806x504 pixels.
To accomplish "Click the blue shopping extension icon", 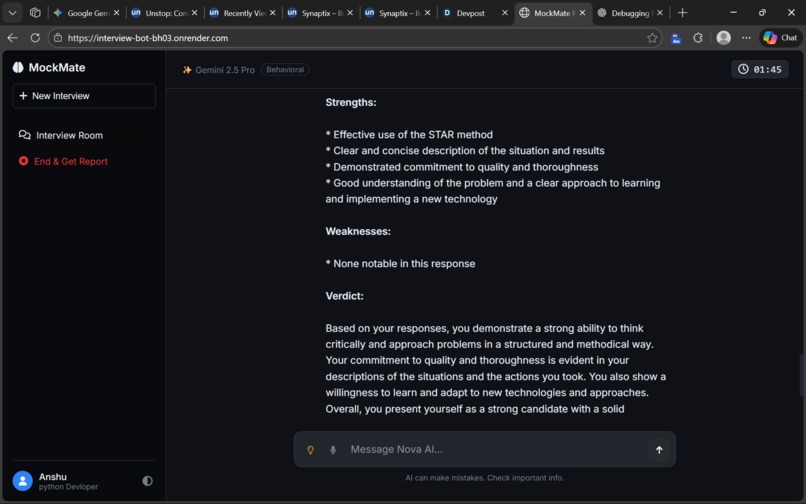I will pyautogui.click(x=676, y=38).
